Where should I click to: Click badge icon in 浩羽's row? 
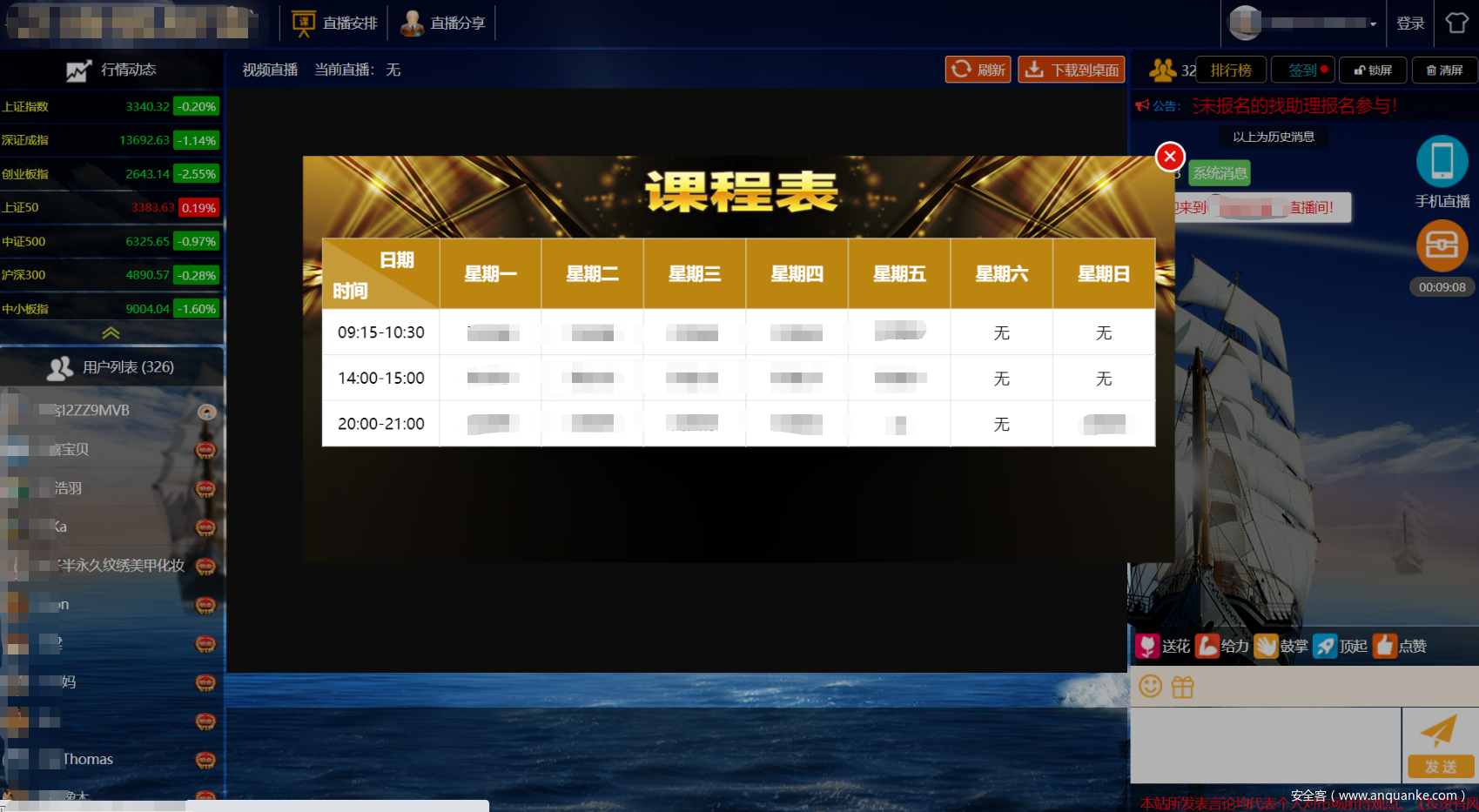point(205,489)
